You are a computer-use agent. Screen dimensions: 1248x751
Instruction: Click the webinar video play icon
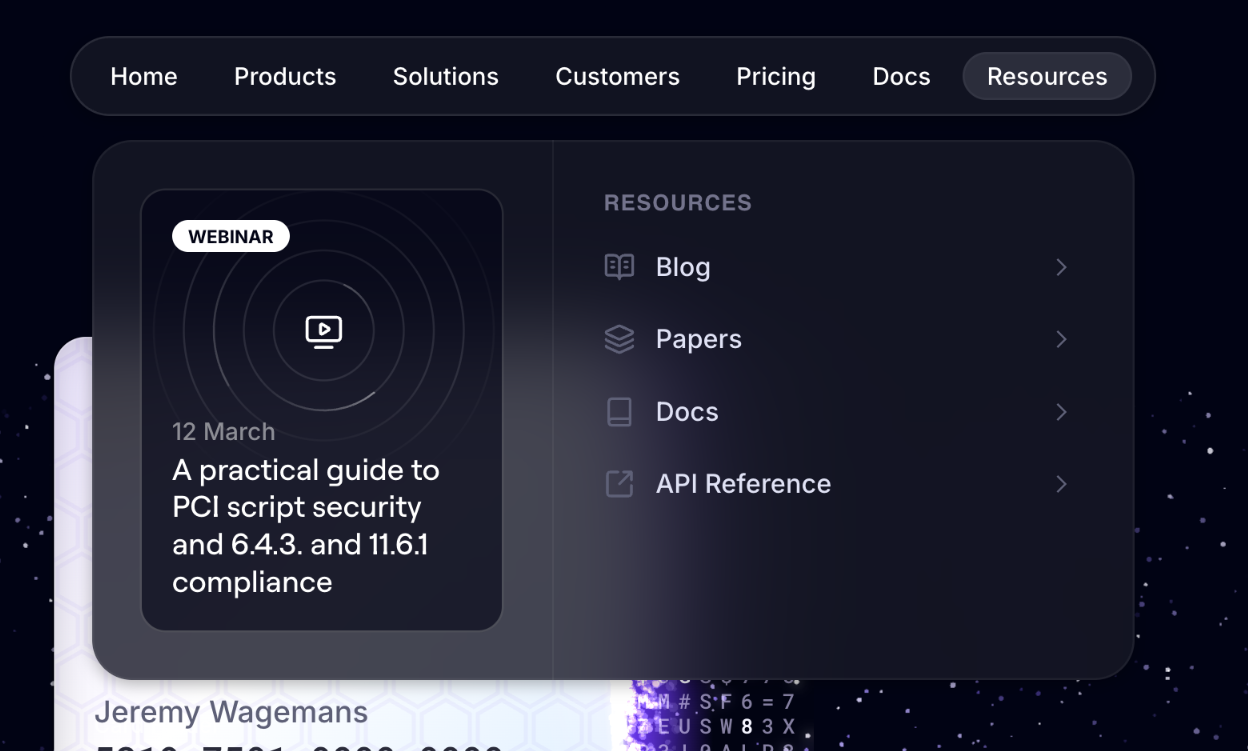coord(323,331)
